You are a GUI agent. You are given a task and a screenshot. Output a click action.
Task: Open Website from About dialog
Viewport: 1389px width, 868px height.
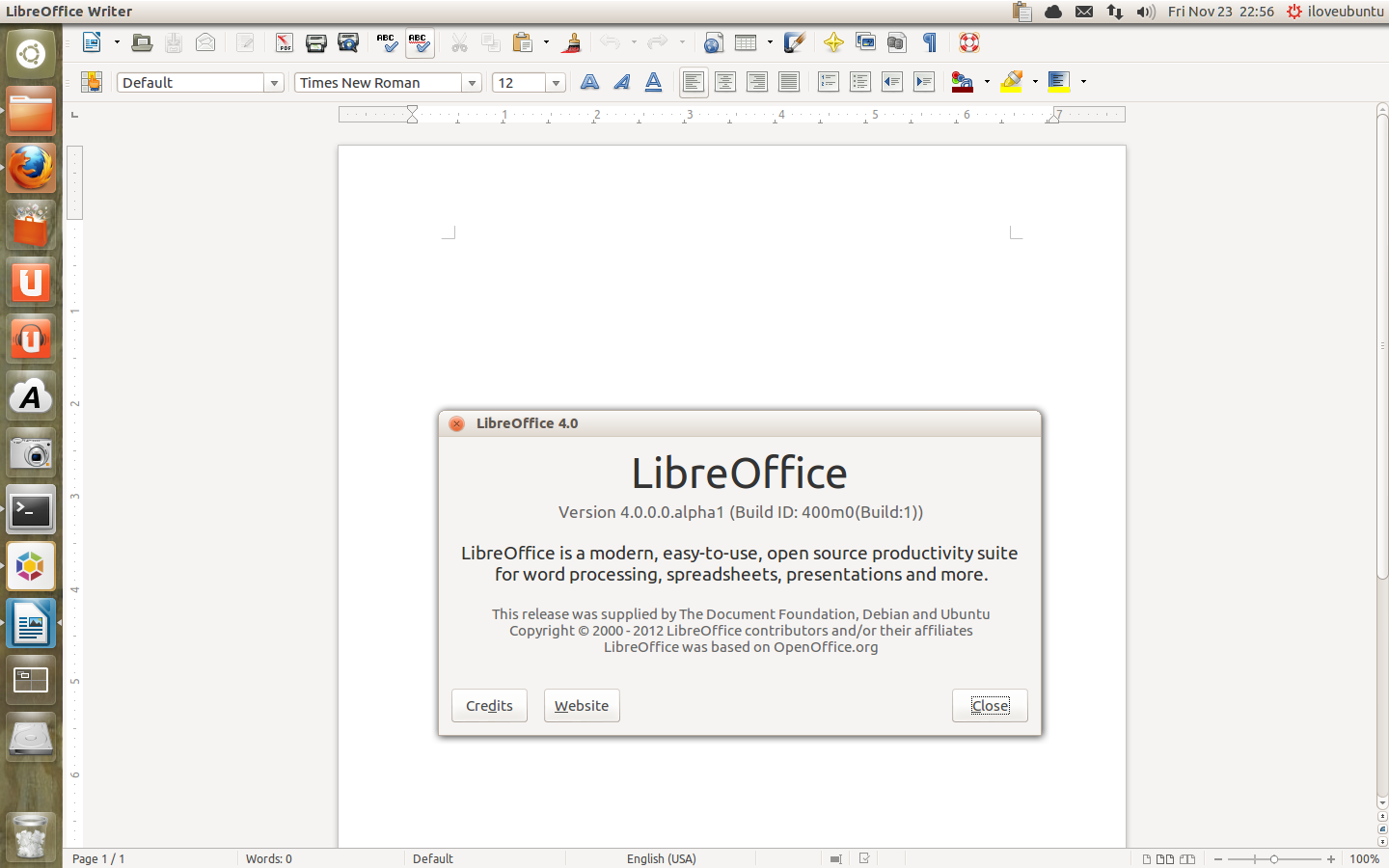pyautogui.click(x=582, y=705)
